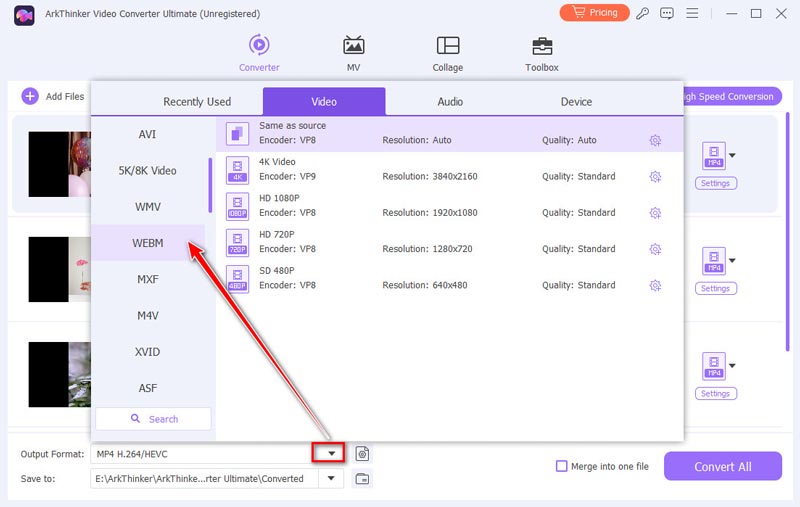
Task: Click the Convert All button
Action: click(x=722, y=466)
